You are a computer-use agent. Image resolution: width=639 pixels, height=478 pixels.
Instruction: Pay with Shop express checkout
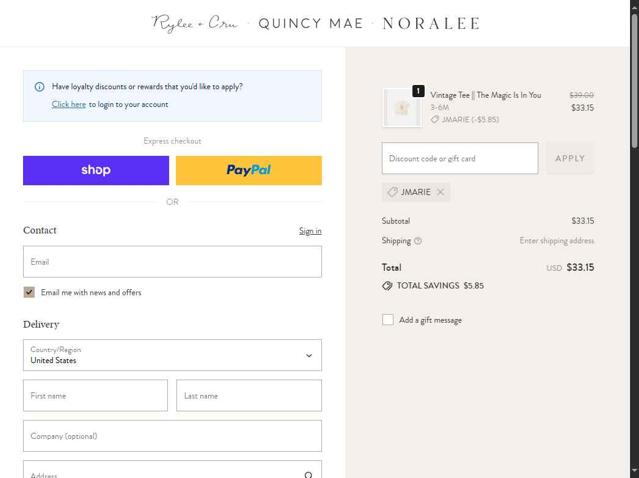click(x=96, y=170)
